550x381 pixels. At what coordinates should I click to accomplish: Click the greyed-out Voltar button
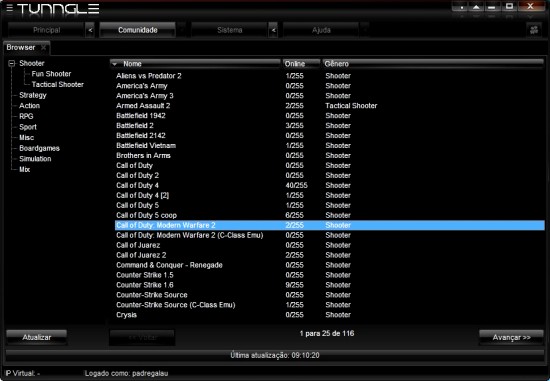[x=142, y=337]
